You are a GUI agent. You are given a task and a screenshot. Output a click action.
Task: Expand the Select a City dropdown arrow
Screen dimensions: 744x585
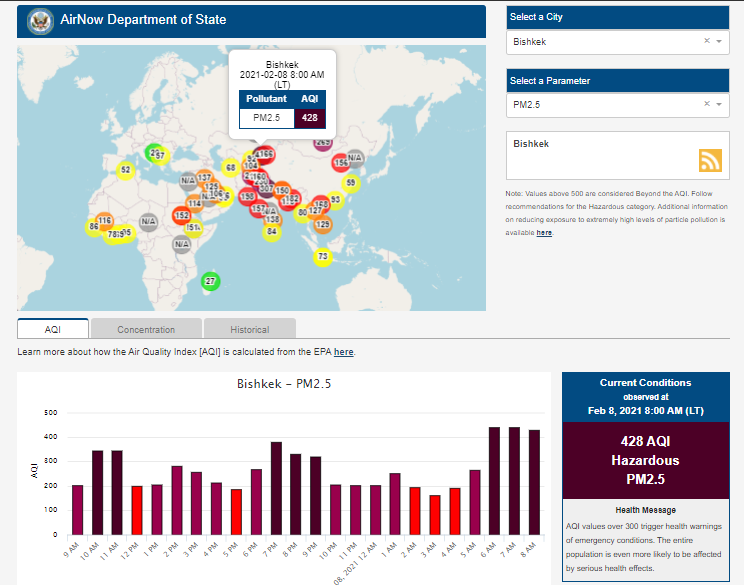(x=719, y=42)
